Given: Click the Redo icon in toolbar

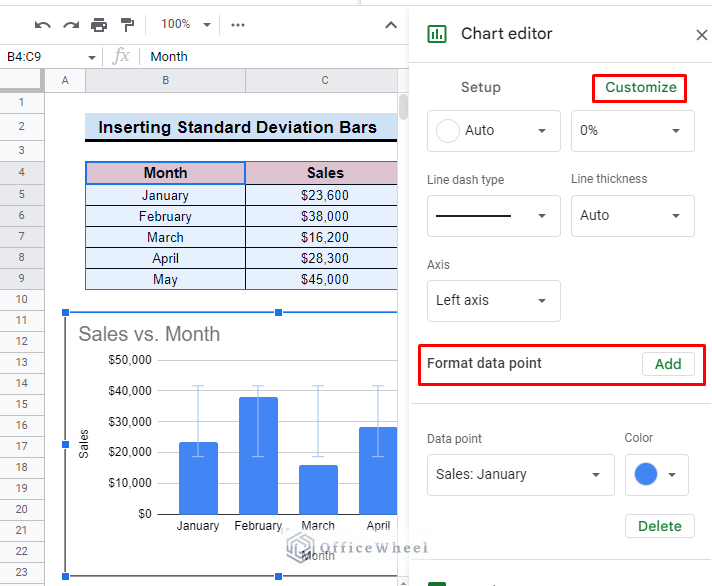Looking at the screenshot, I should tap(70, 24).
